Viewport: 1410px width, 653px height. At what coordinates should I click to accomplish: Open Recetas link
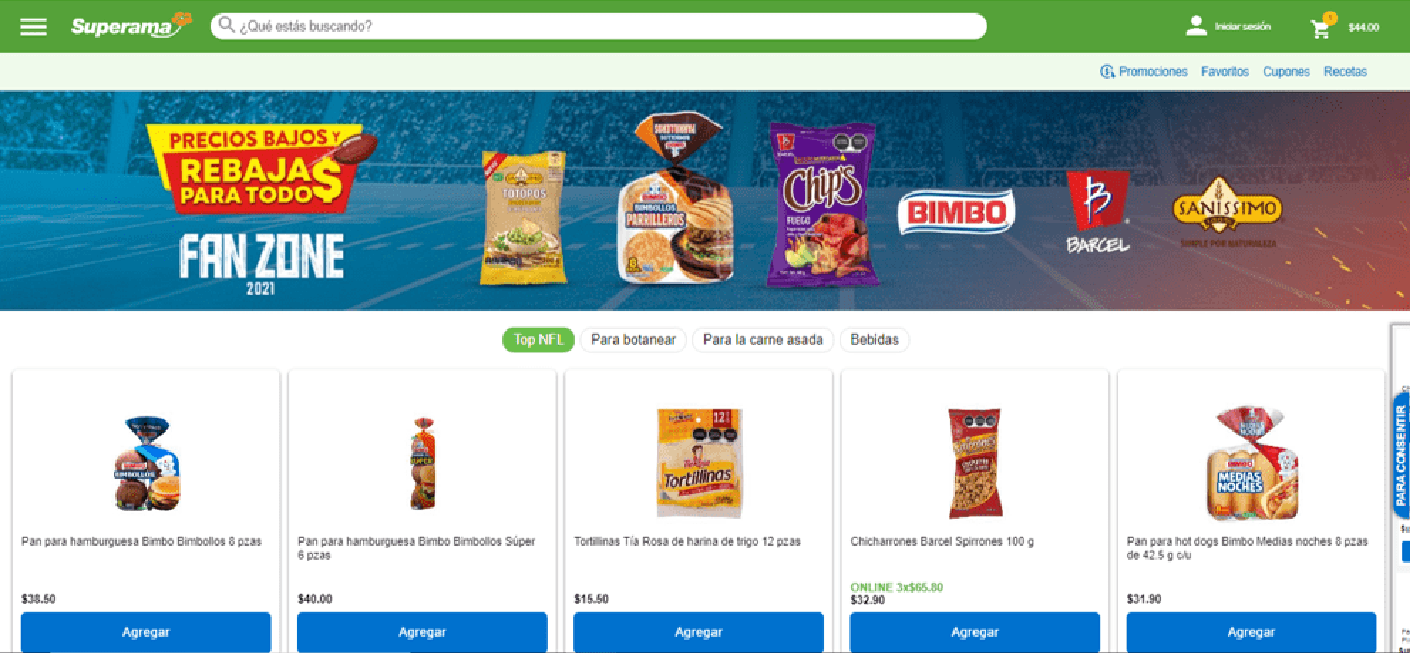(1345, 72)
